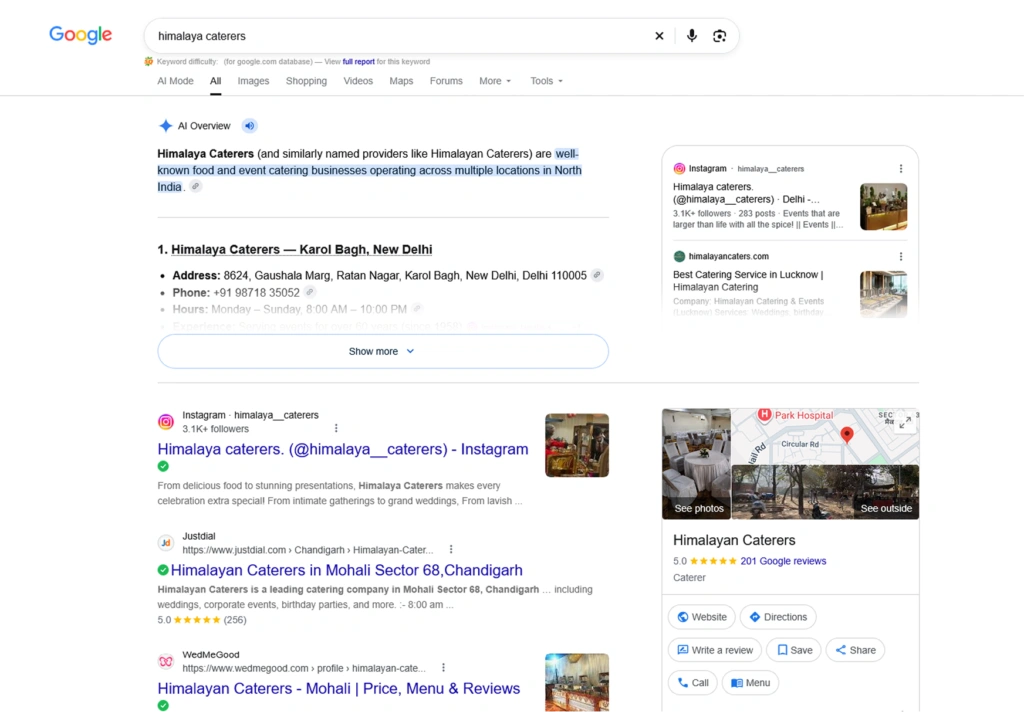Click inside the Google search field

398,36
